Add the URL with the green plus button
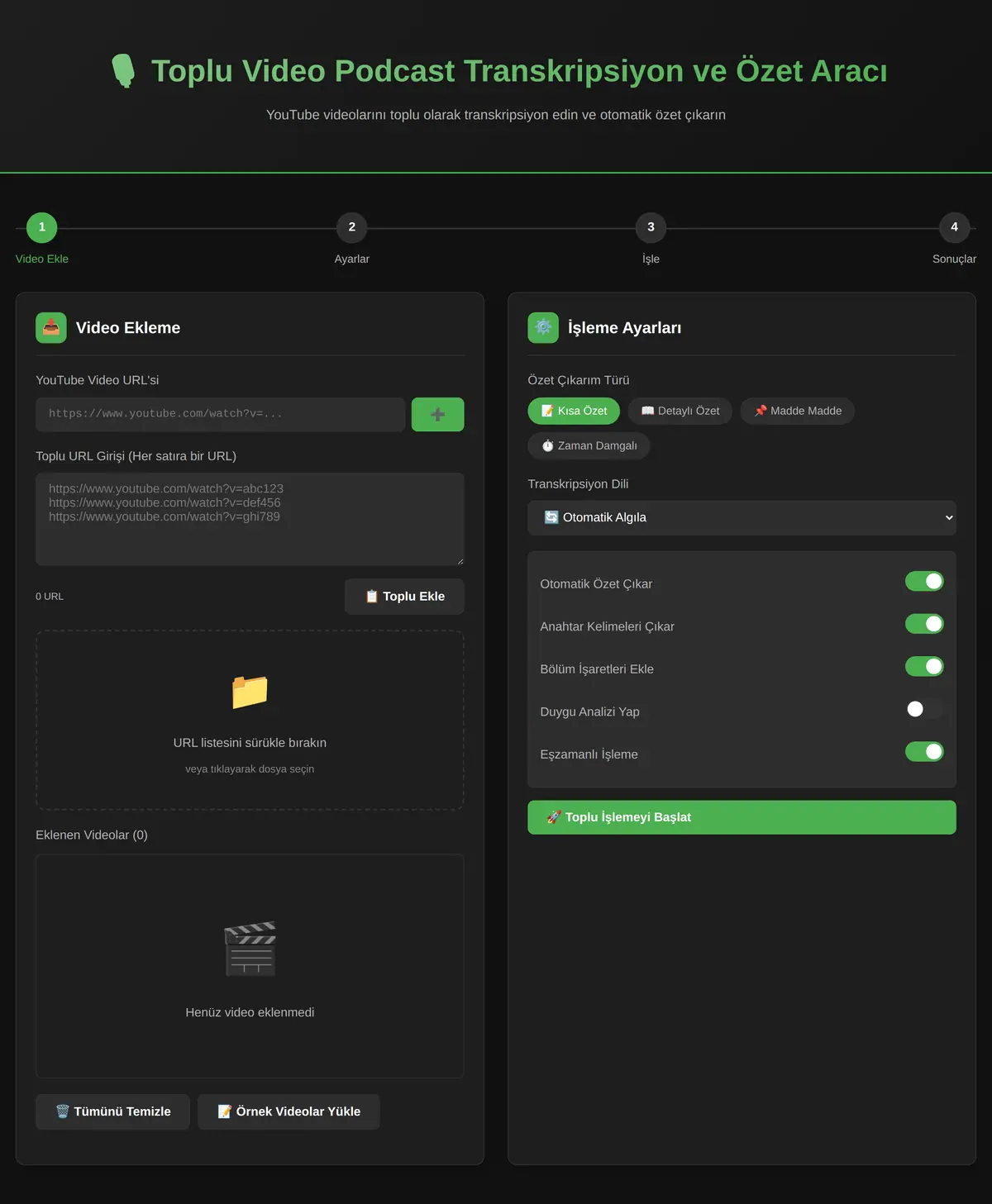Image resolution: width=992 pixels, height=1204 pixels. tap(438, 415)
